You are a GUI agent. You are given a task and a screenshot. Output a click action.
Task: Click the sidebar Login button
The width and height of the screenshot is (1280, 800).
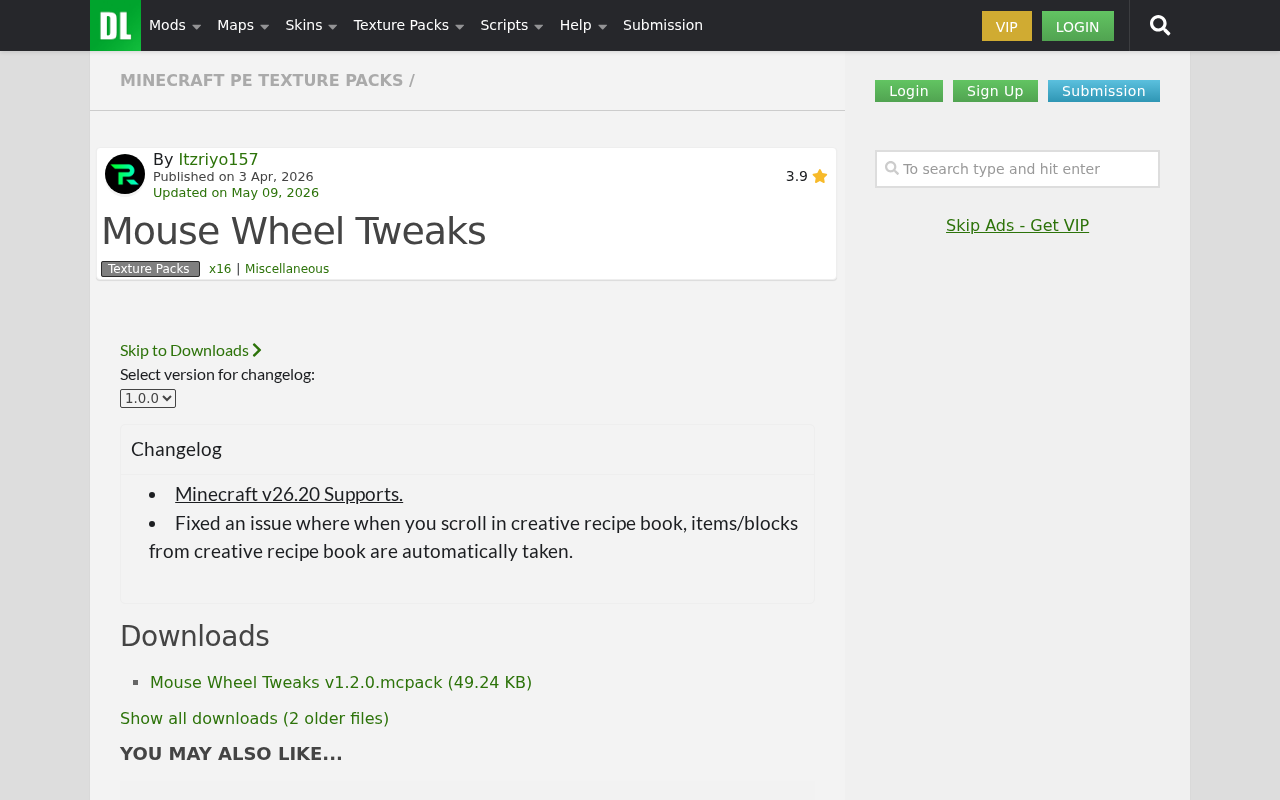pyautogui.click(x=909, y=91)
